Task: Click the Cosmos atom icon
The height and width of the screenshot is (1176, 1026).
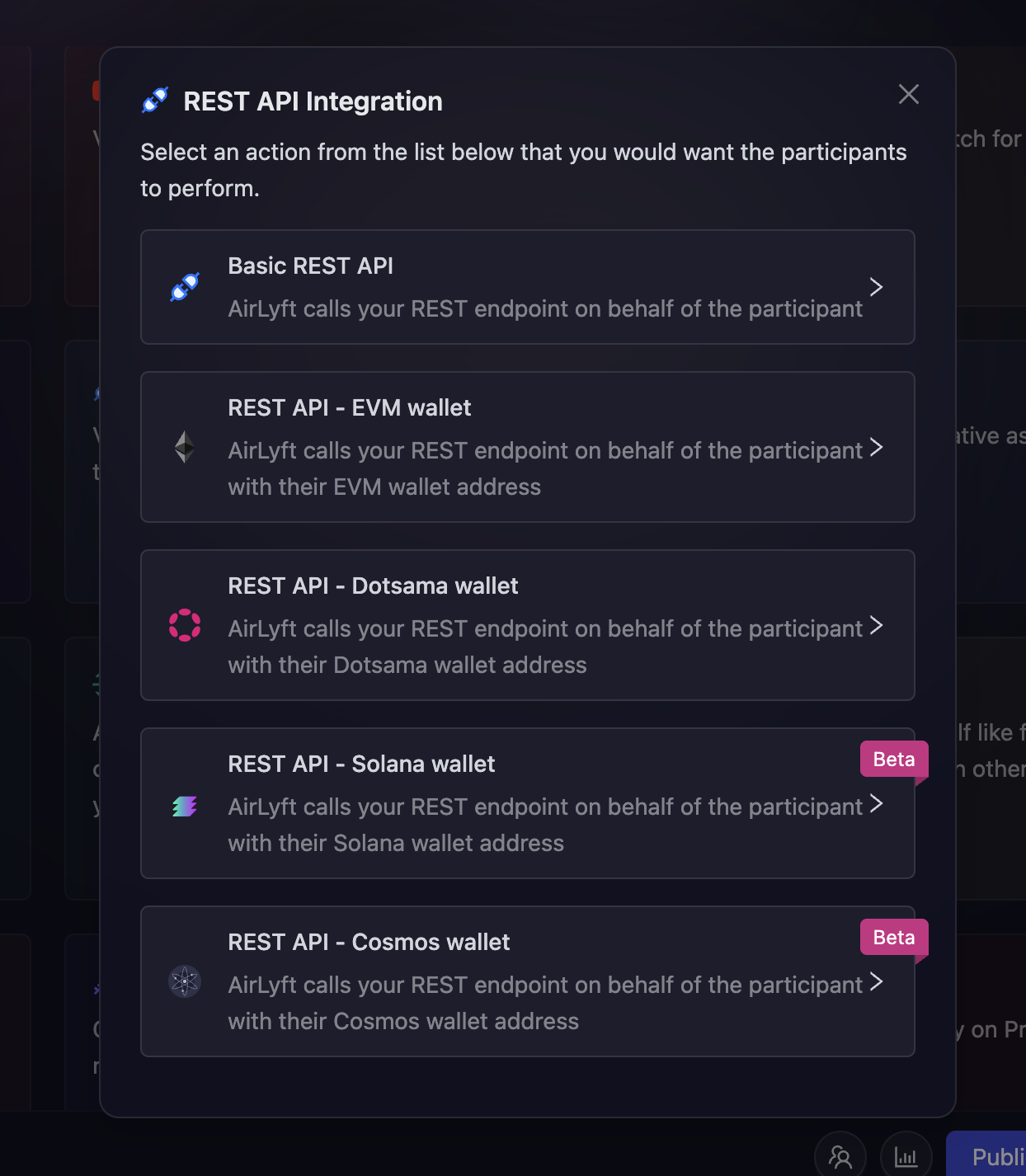Action: click(185, 981)
